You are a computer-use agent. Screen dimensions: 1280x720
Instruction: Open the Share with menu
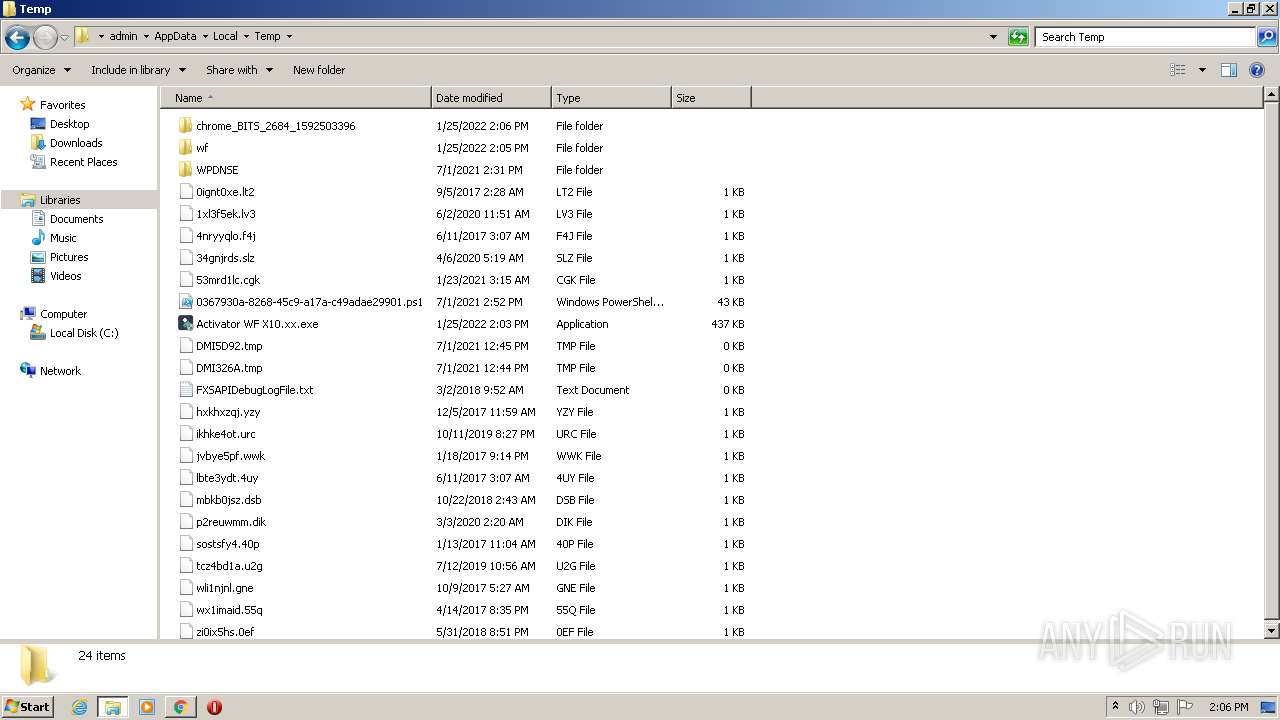click(x=239, y=70)
